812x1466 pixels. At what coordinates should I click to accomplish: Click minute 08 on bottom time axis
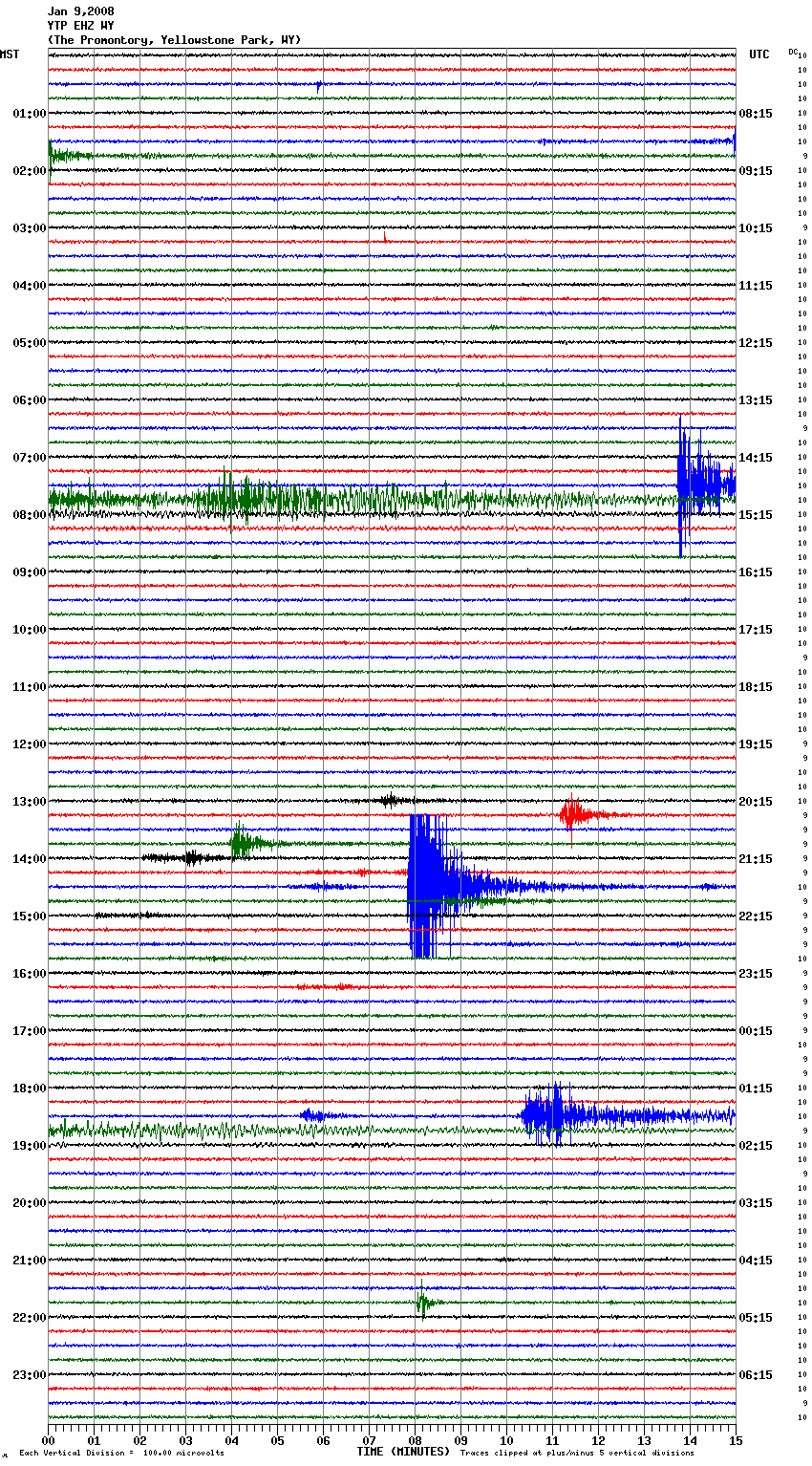415,1440
